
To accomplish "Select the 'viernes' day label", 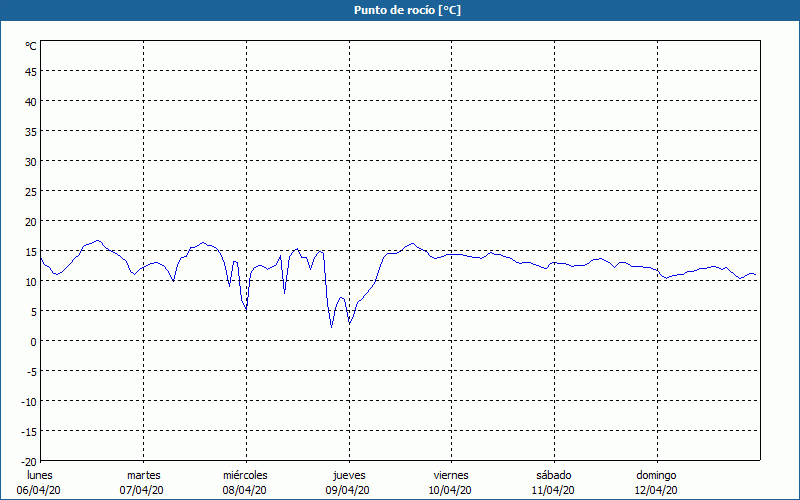I will pos(451,475).
